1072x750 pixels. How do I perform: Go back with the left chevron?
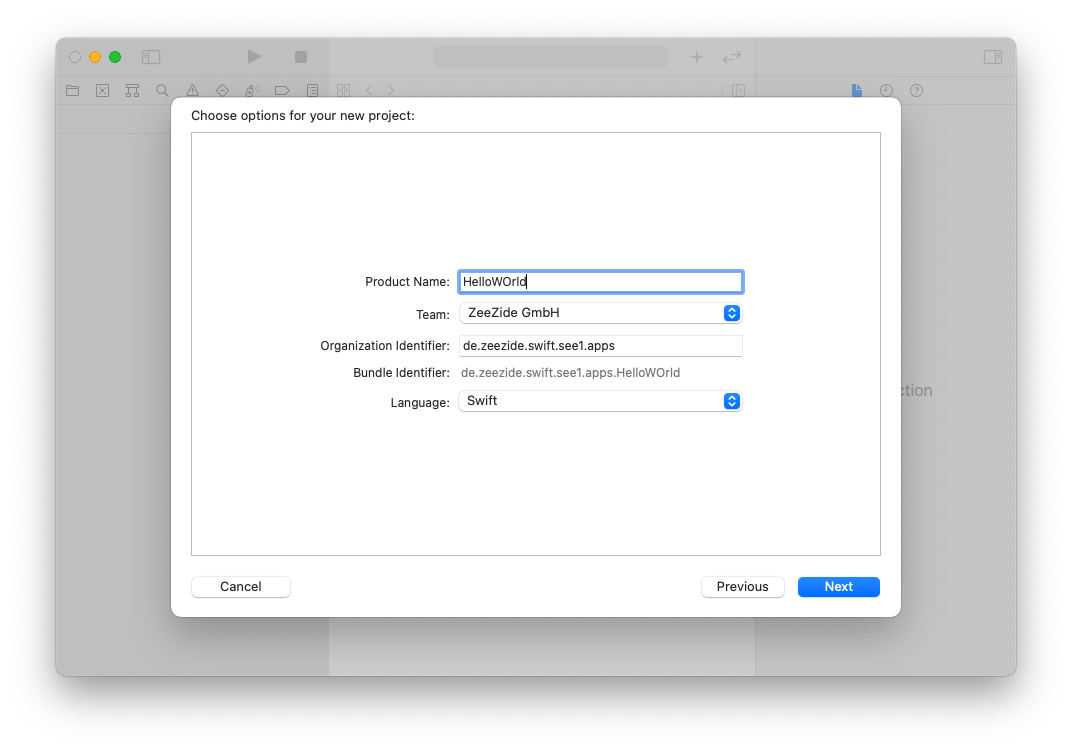coord(369,90)
